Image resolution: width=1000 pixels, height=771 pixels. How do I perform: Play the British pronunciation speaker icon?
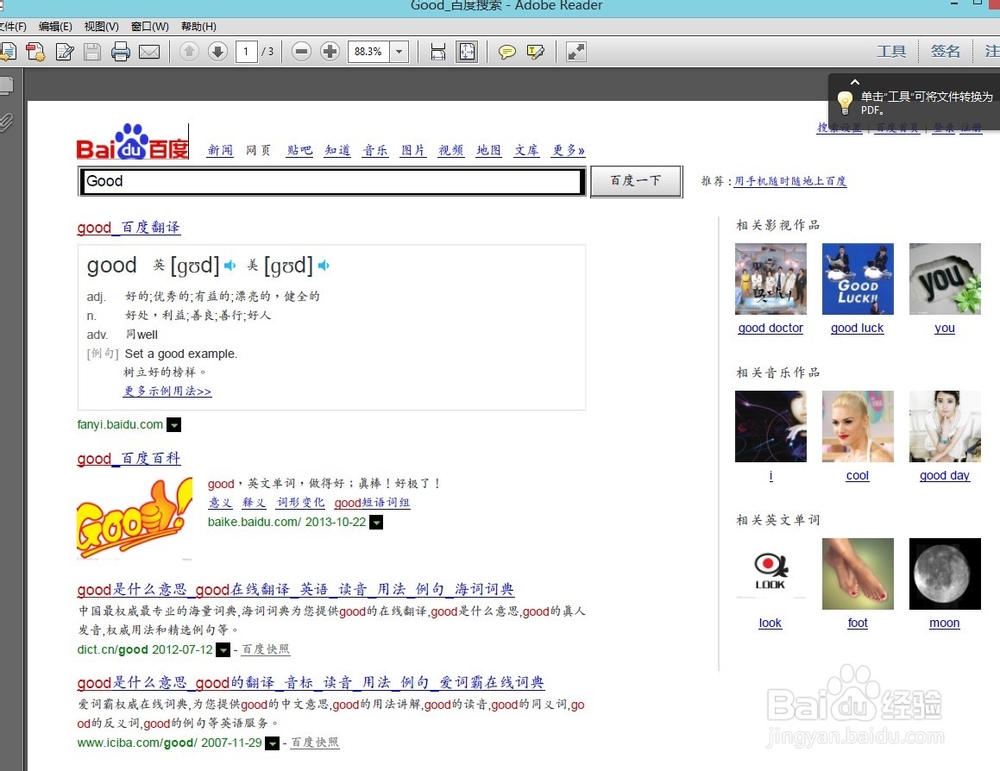(x=230, y=265)
